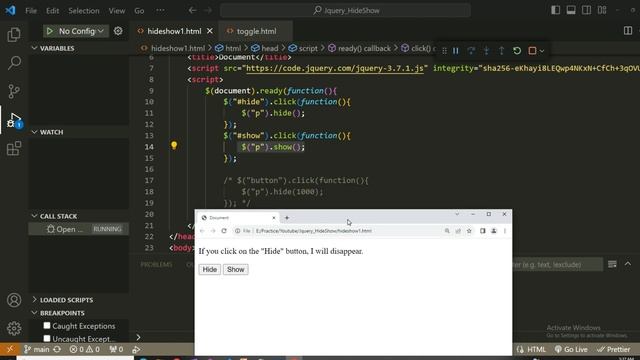Restart the debug session
The image size is (640, 360).
point(517,51)
